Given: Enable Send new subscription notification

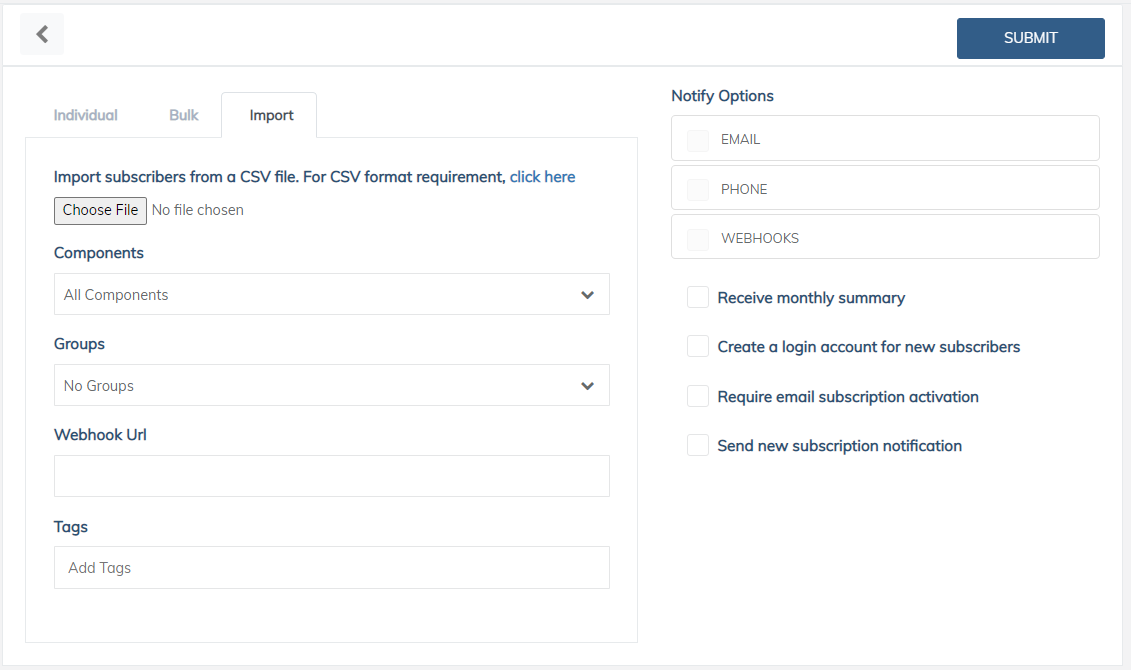Looking at the screenshot, I should [697, 445].
